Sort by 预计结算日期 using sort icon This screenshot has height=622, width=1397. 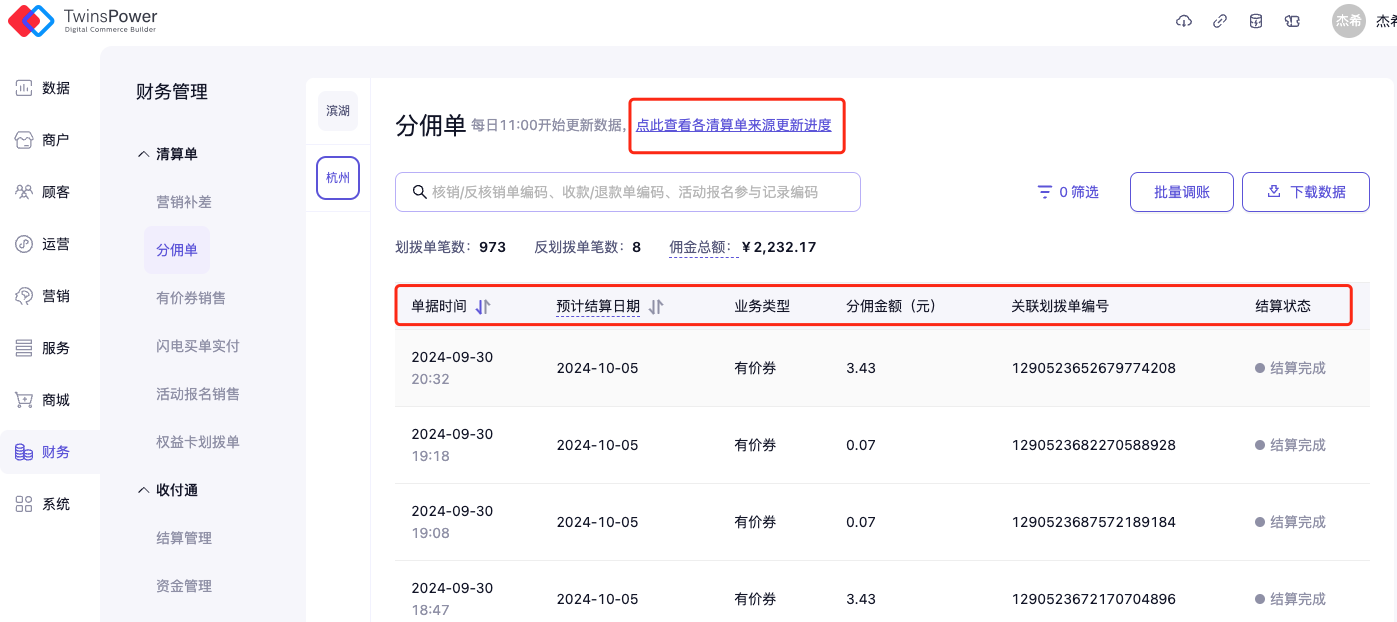(x=656, y=307)
